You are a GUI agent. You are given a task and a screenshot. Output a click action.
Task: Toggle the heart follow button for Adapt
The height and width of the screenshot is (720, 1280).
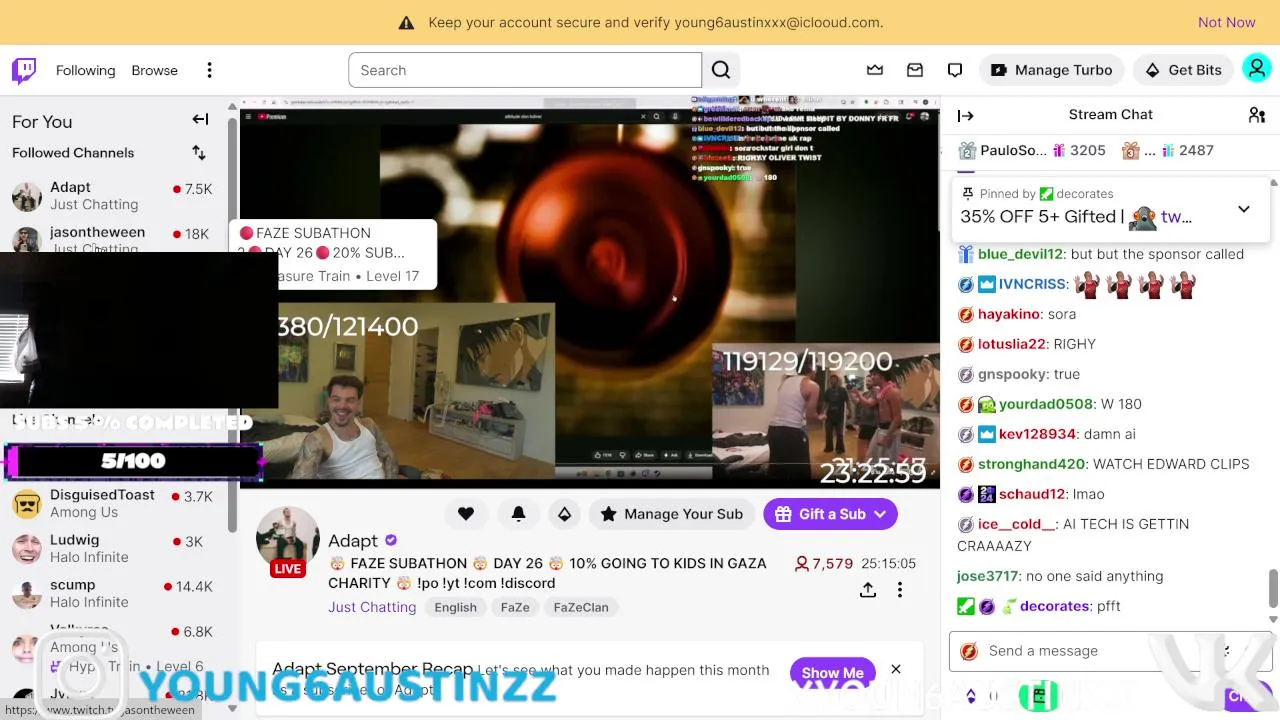pos(466,514)
